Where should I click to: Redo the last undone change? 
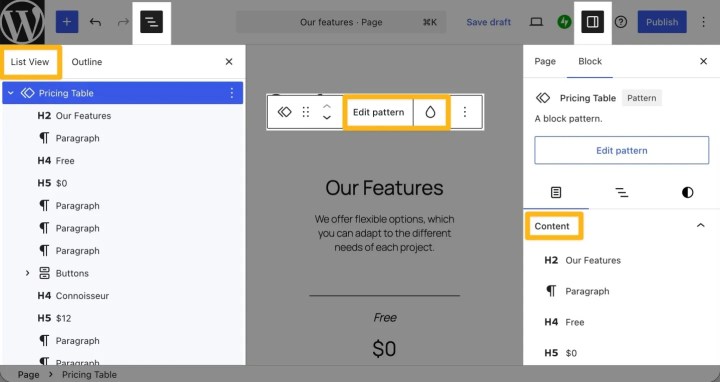(123, 22)
